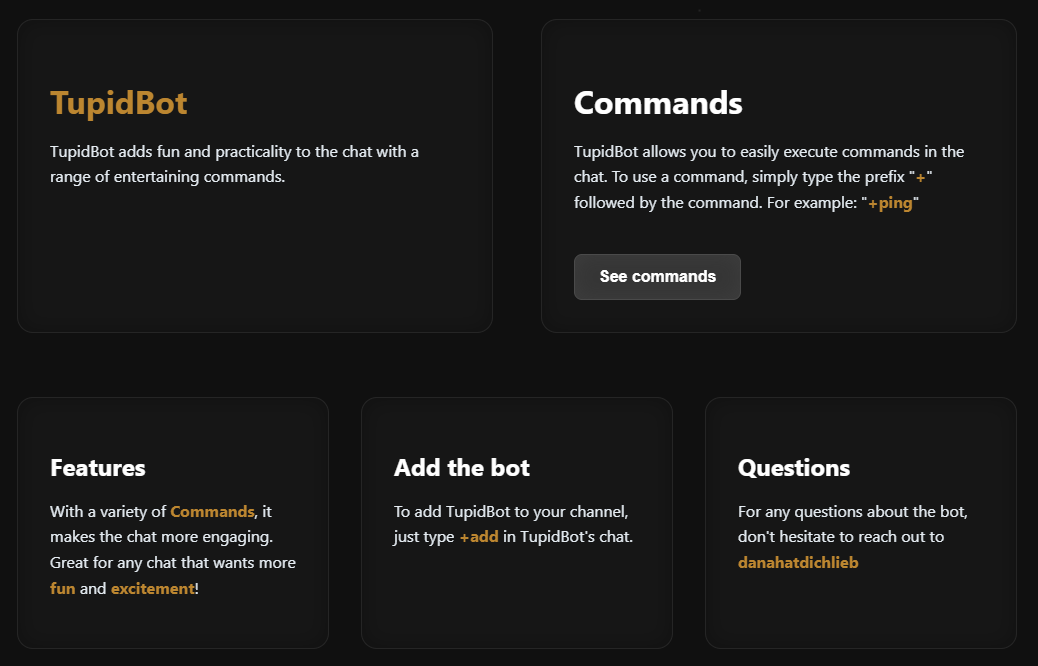Select the Commands card heading

point(657,102)
